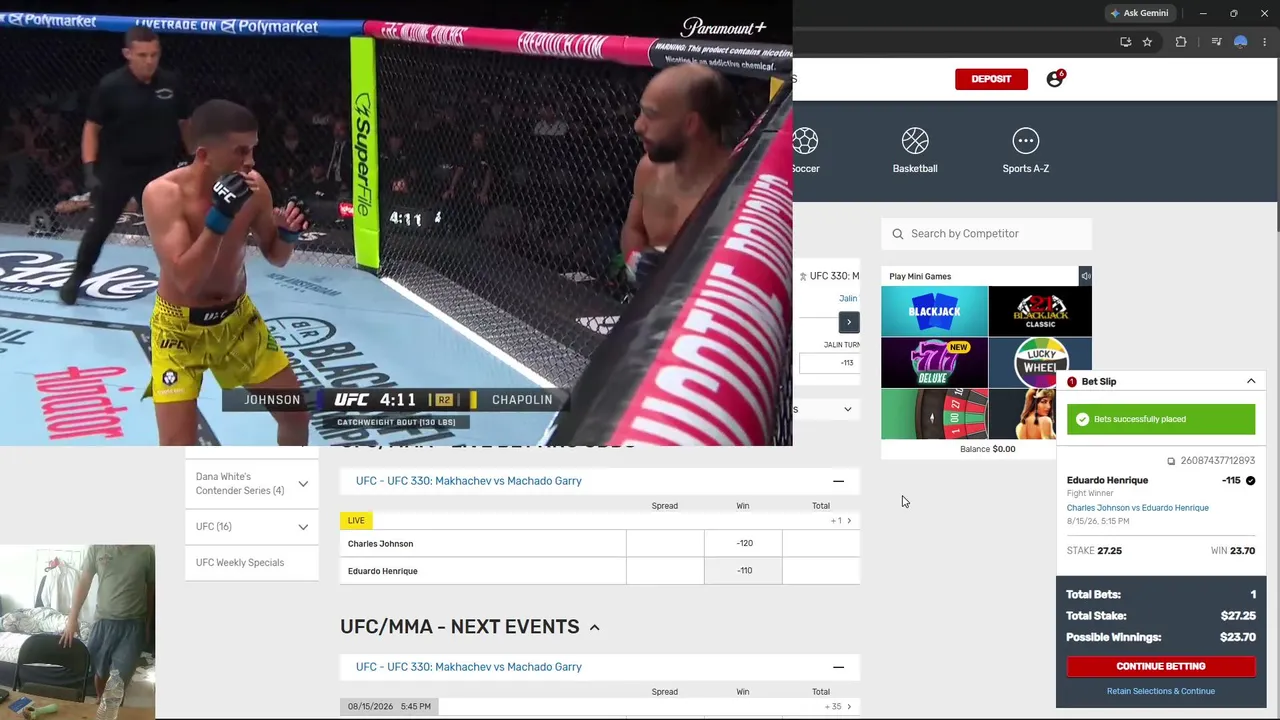Open the browser extensions puzzle icon
Image resolution: width=1280 pixels, height=720 pixels.
pos(1181,42)
